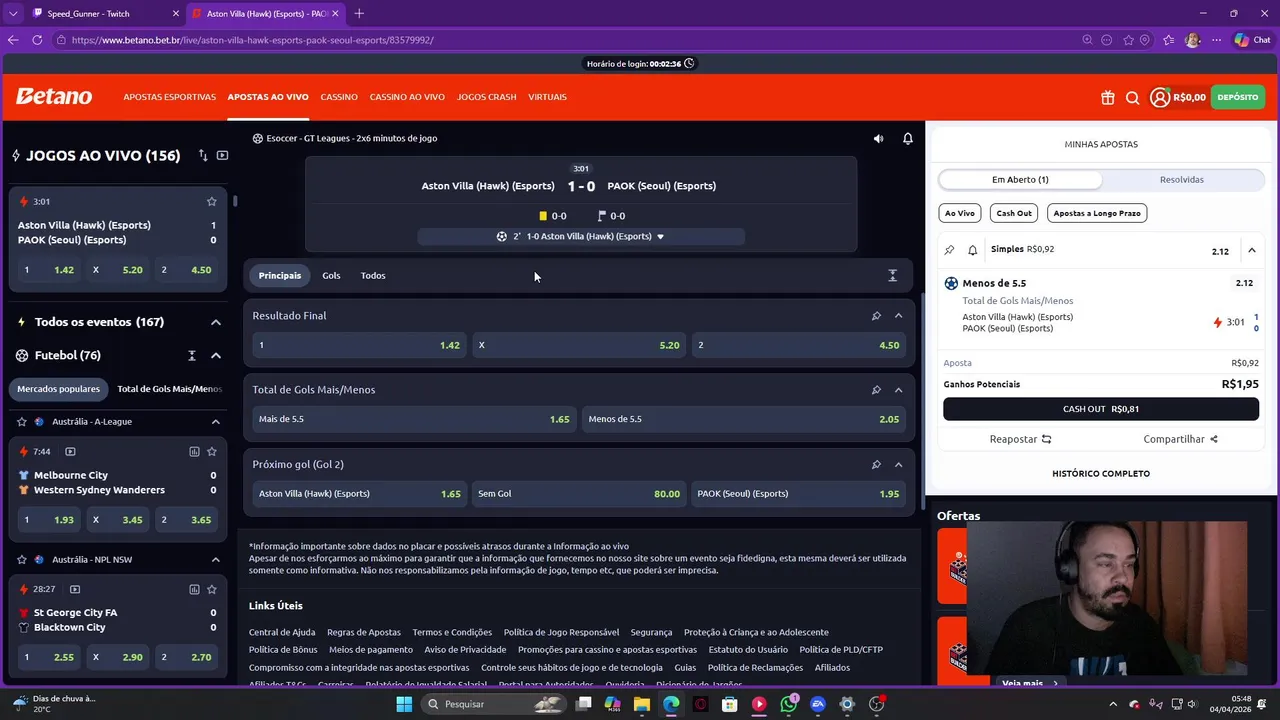
Task: Filter bets by Ao Vivo
Action: coord(959,213)
